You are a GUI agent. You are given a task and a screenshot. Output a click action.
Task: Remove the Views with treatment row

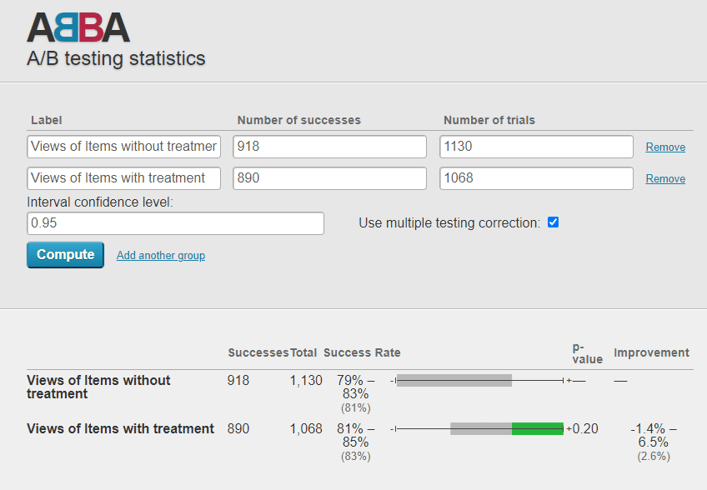click(x=665, y=178)
